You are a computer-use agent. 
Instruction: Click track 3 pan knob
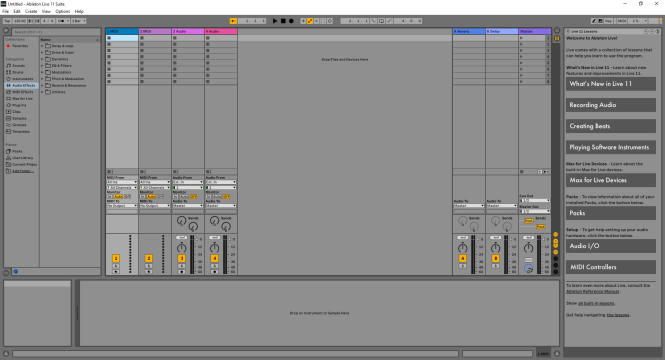coord(182,248)
